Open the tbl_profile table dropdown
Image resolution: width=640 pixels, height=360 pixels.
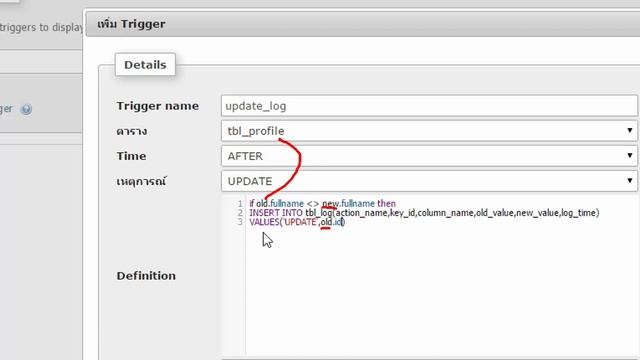click(x=429, y=131)
